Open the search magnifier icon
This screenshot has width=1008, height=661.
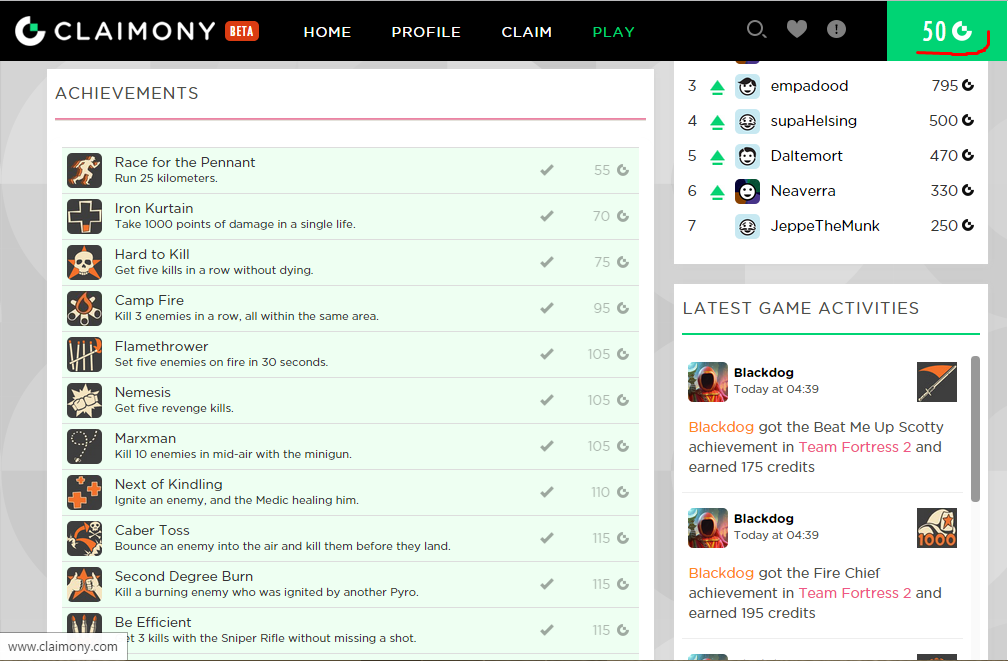point(756,30)
